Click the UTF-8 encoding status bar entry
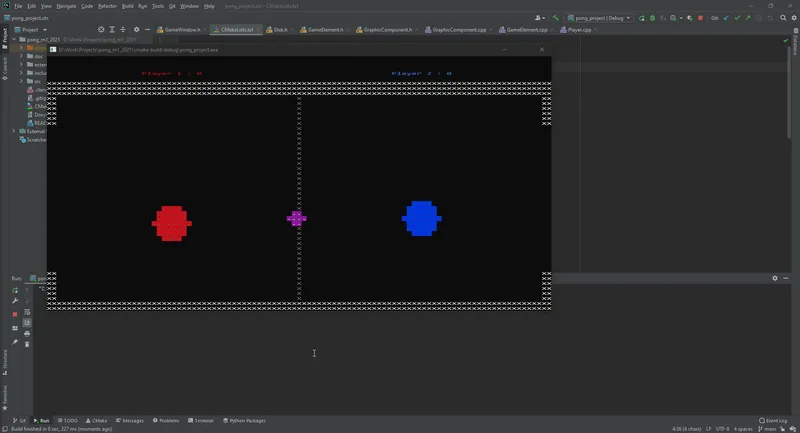This screenshot has height=433, width=800. click(722, 429)
